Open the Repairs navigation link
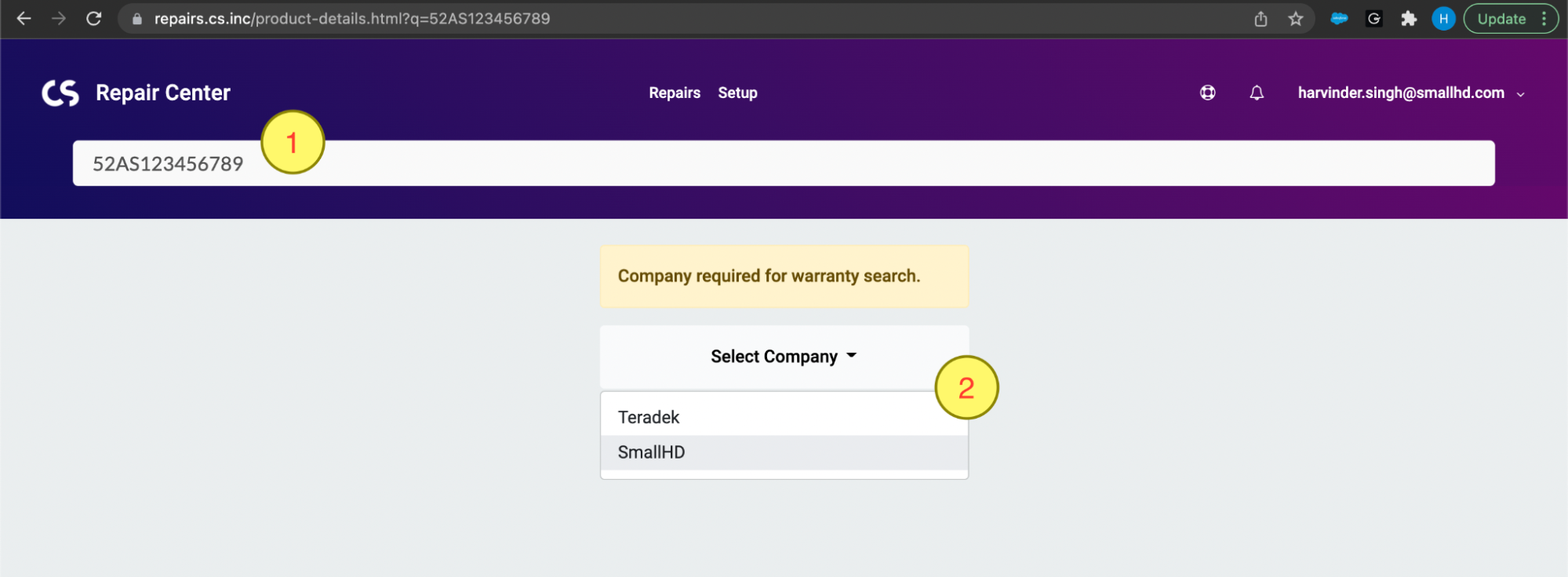Viewport: 1568px width, 577px height. pyautogui.click(x=675, y=93)
